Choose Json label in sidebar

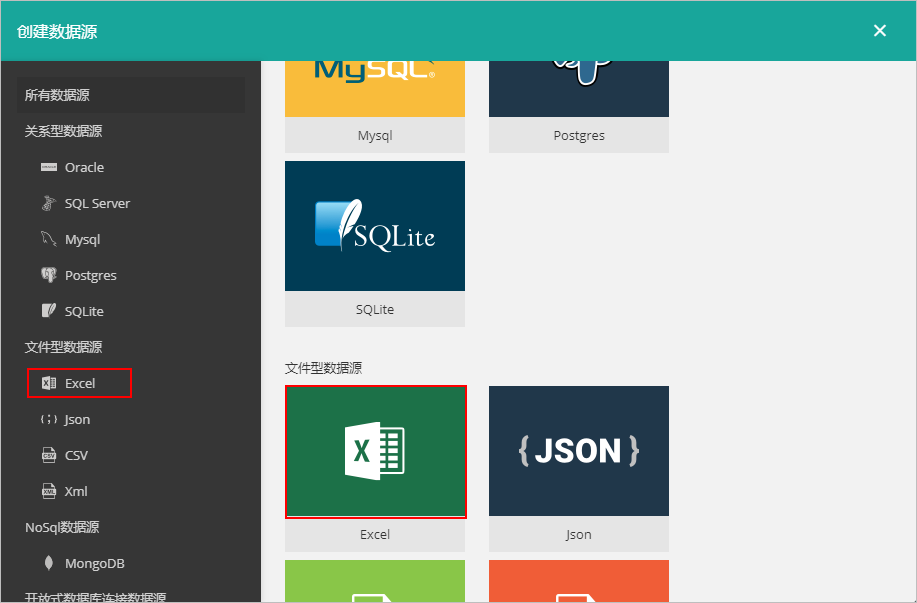click(x=77, y=419)
